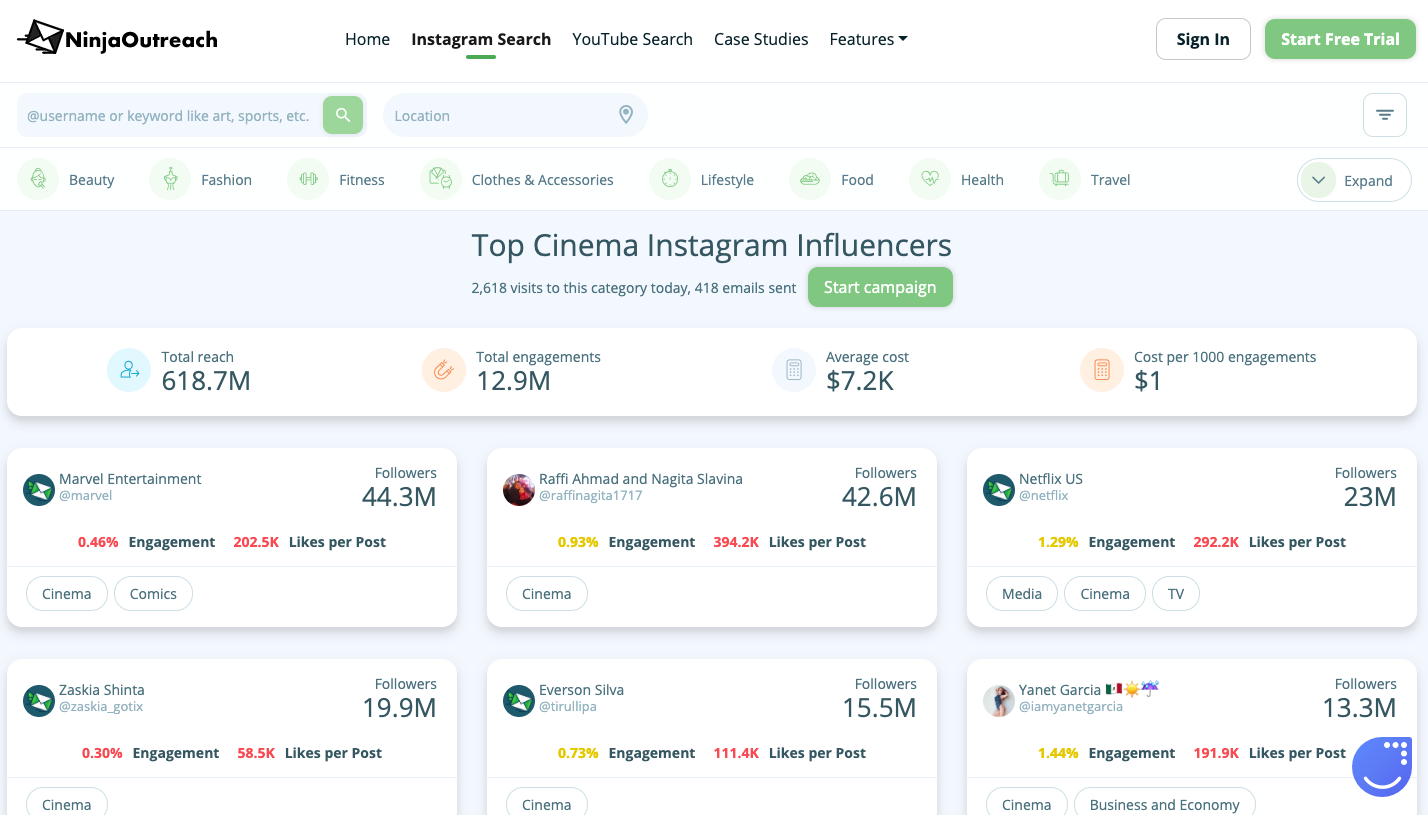Screen dimensions: 1428x815
Task: Click Yanet Garcia profile avatar
Action: click(999, 701)
